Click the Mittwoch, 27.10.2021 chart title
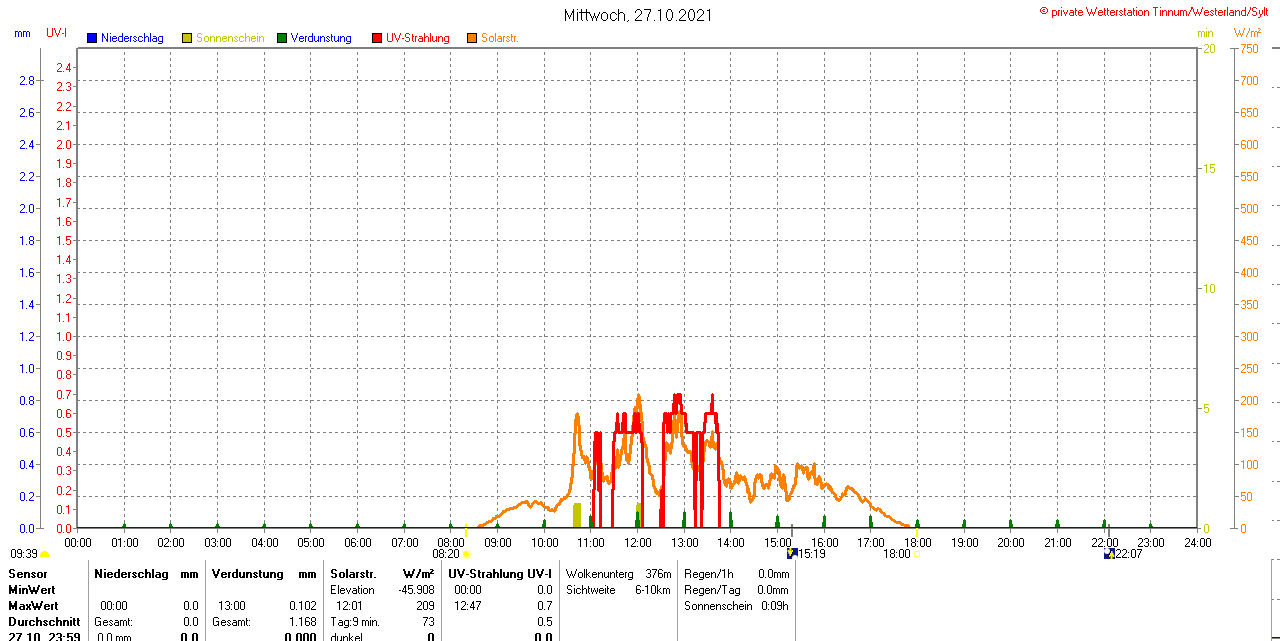 (639, 15)
